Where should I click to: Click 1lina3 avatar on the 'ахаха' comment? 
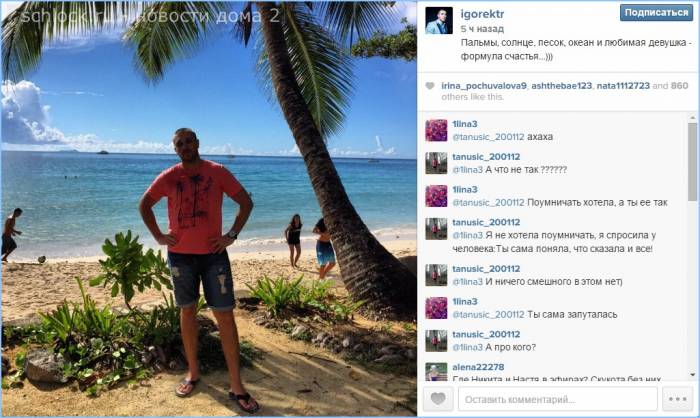436,130
